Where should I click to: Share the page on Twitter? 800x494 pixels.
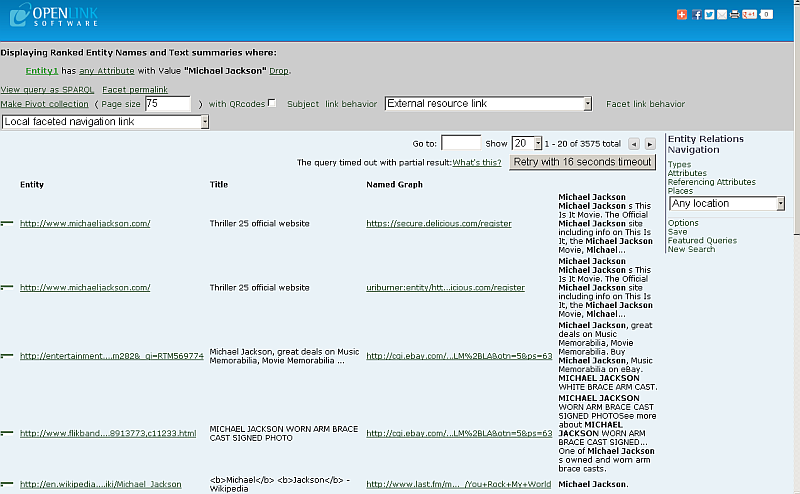coord(709,15)
